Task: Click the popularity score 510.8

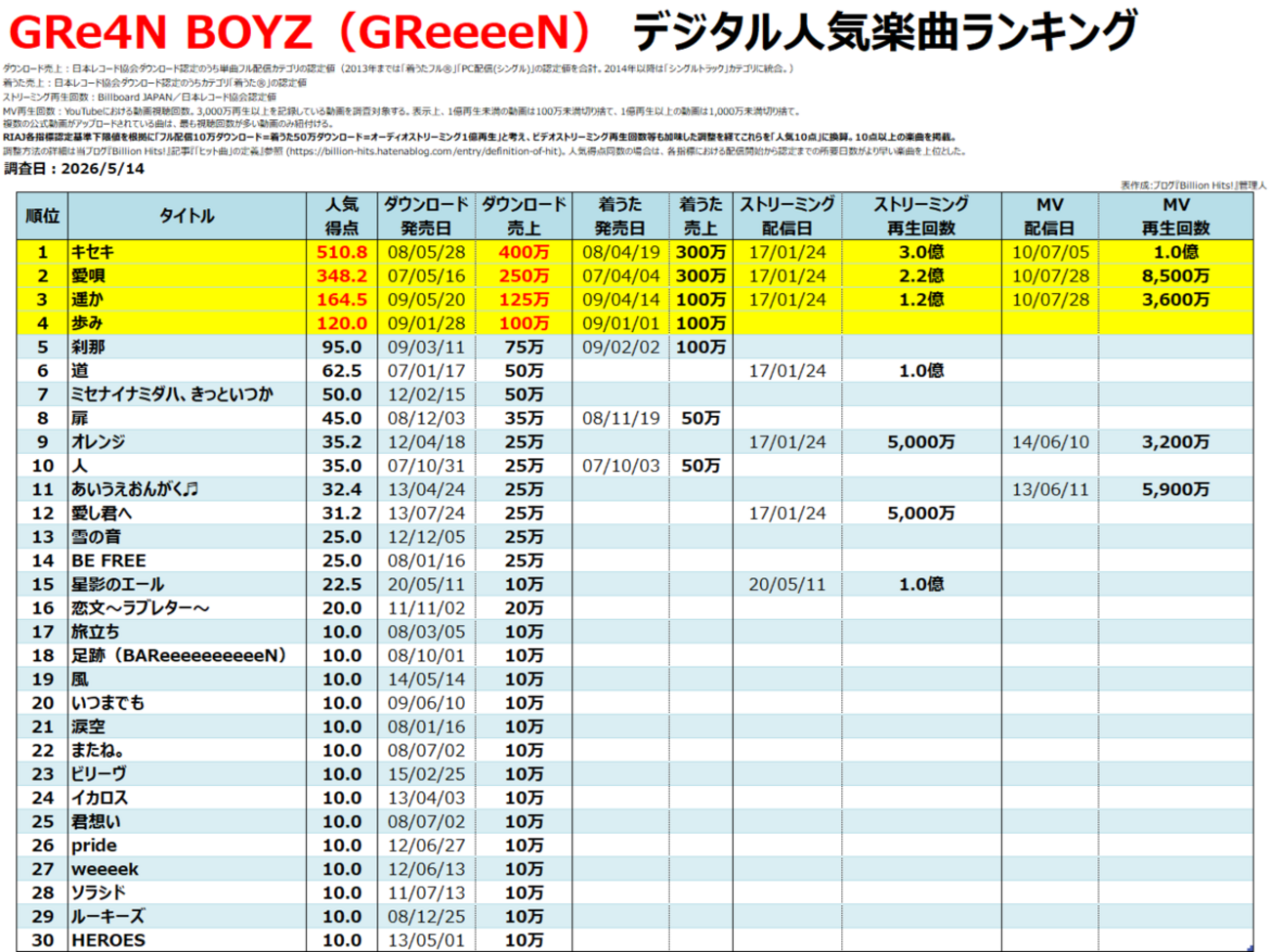Action: [x=342, y=252]
